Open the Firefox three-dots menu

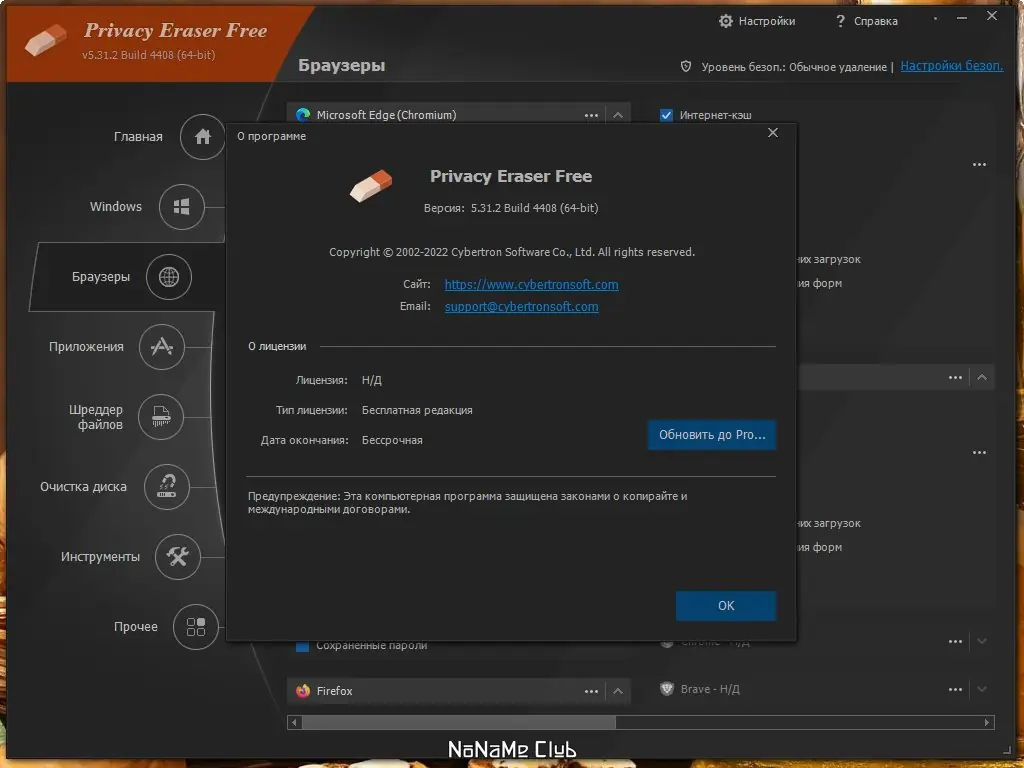click(591, 692)
